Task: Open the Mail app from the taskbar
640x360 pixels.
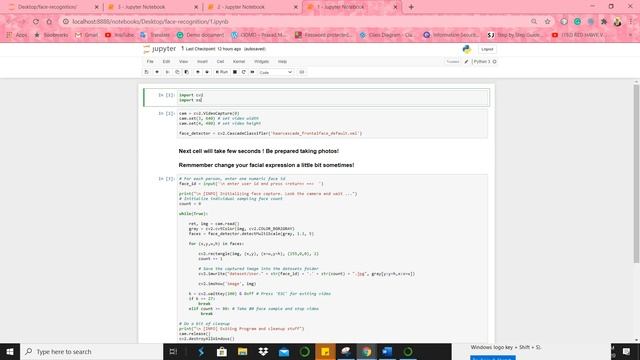Action: (x=284, y=351)
